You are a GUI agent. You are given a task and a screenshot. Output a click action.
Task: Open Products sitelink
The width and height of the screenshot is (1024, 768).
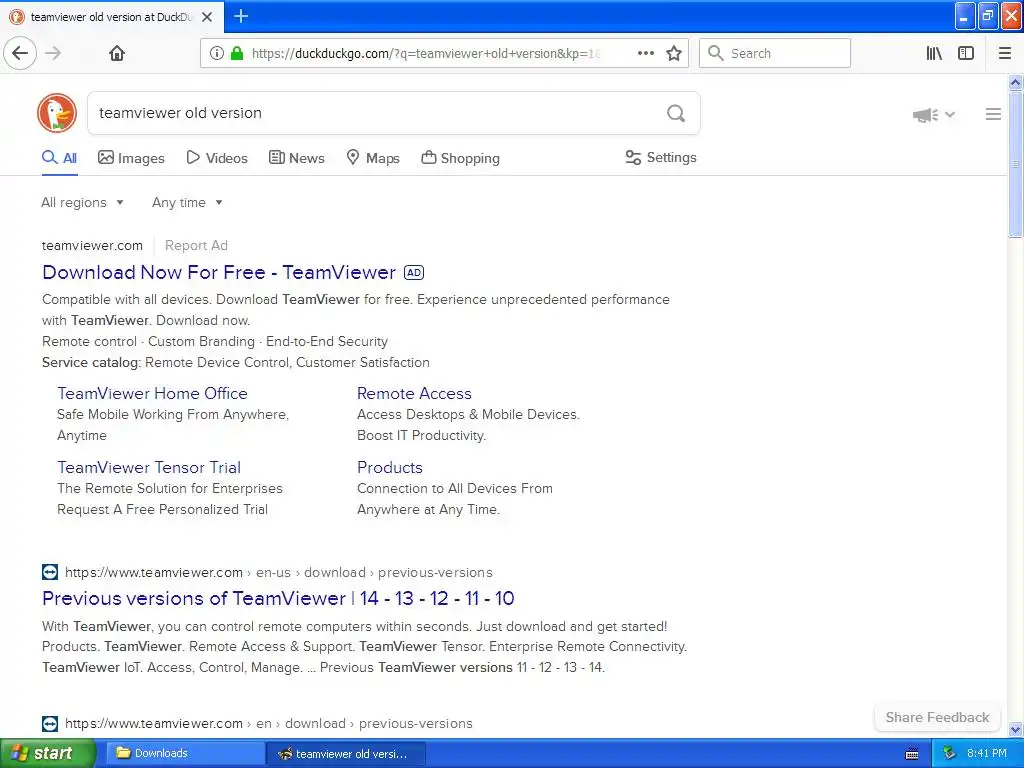pos(390,467)
